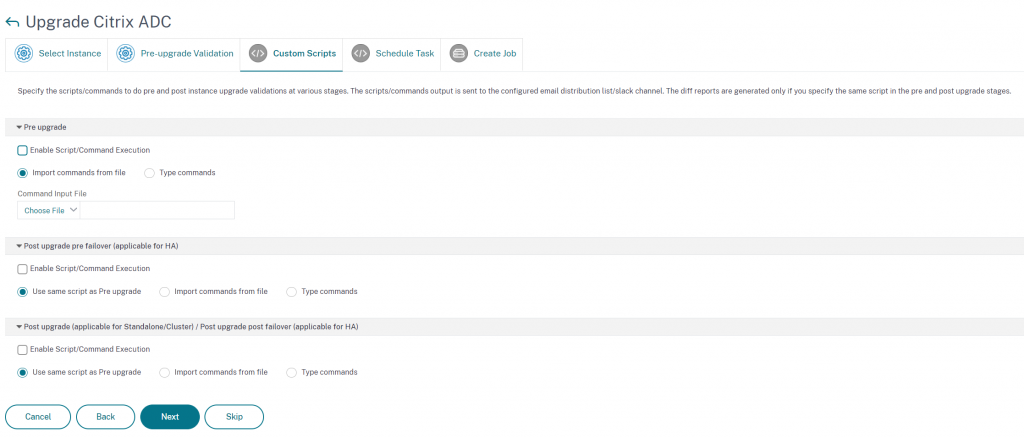Screen dimensions: 1024x438
Task: Enable Script/Command Execution under Post upgrade pre failover
Action: (x=22, y=269)
